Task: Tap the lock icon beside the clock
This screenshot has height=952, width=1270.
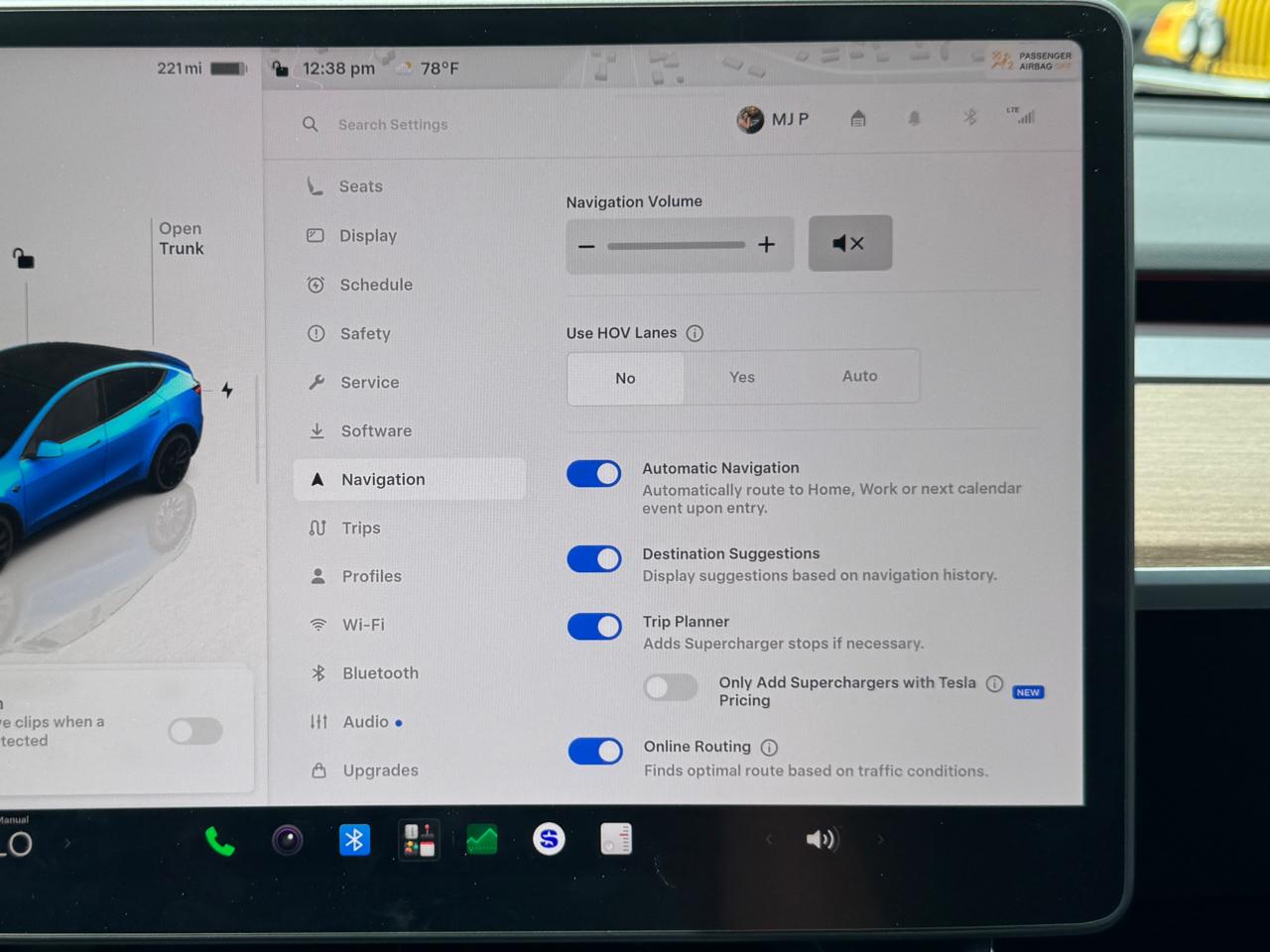Action: coord(281,67)
